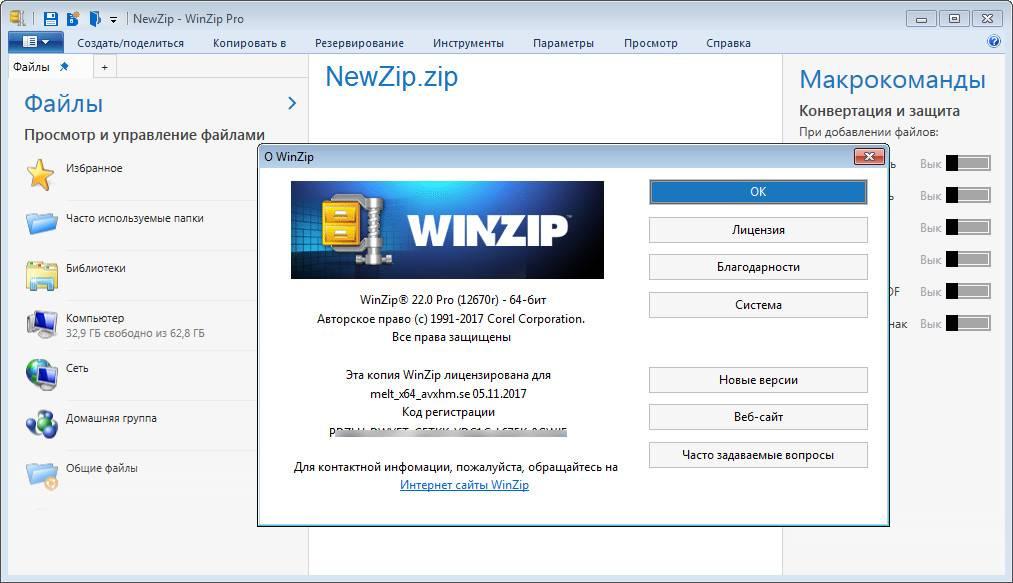Open the Просмотр menu
Viewport: 1013px width, 583px height.
[x=651, y=43]
